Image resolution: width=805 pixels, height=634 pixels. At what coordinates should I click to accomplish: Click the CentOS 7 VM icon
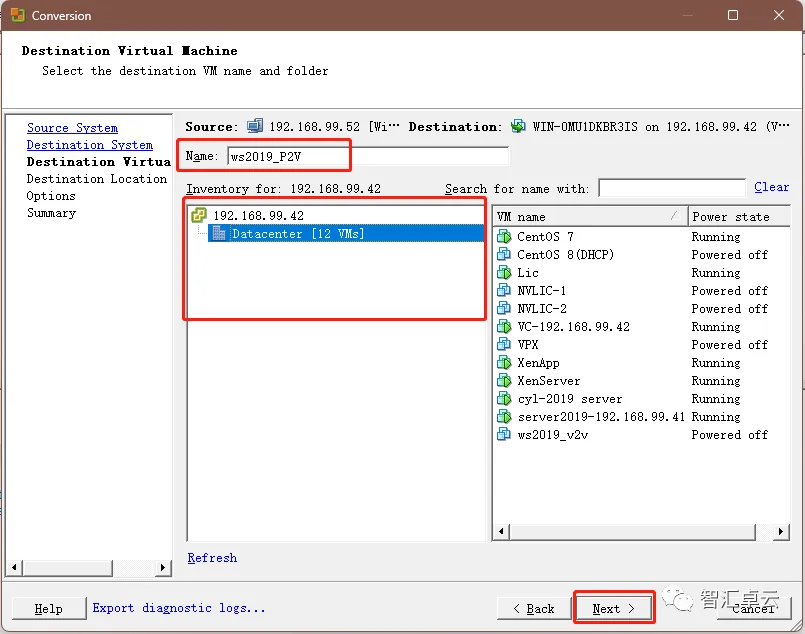(504, 237)
